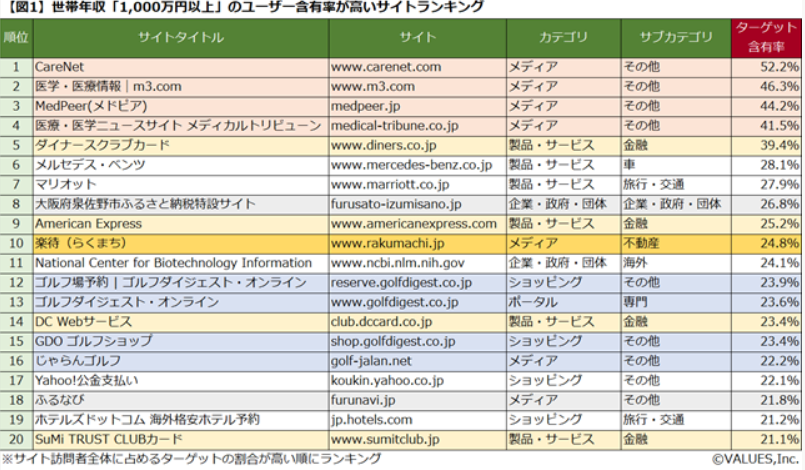Select the サブカテゴリ column header

(x=676, y=38)
